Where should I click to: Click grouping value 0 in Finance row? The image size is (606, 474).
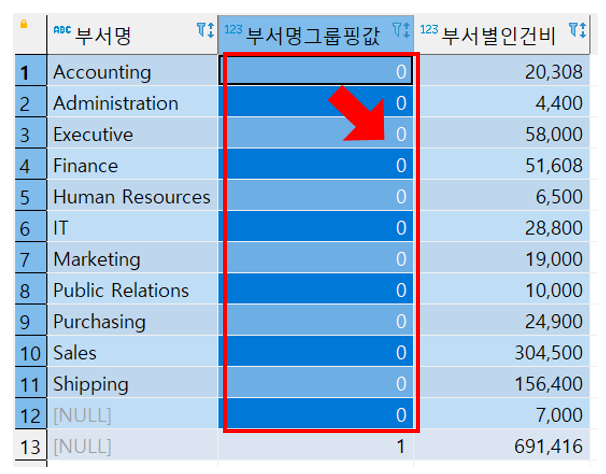pos(316,164)
